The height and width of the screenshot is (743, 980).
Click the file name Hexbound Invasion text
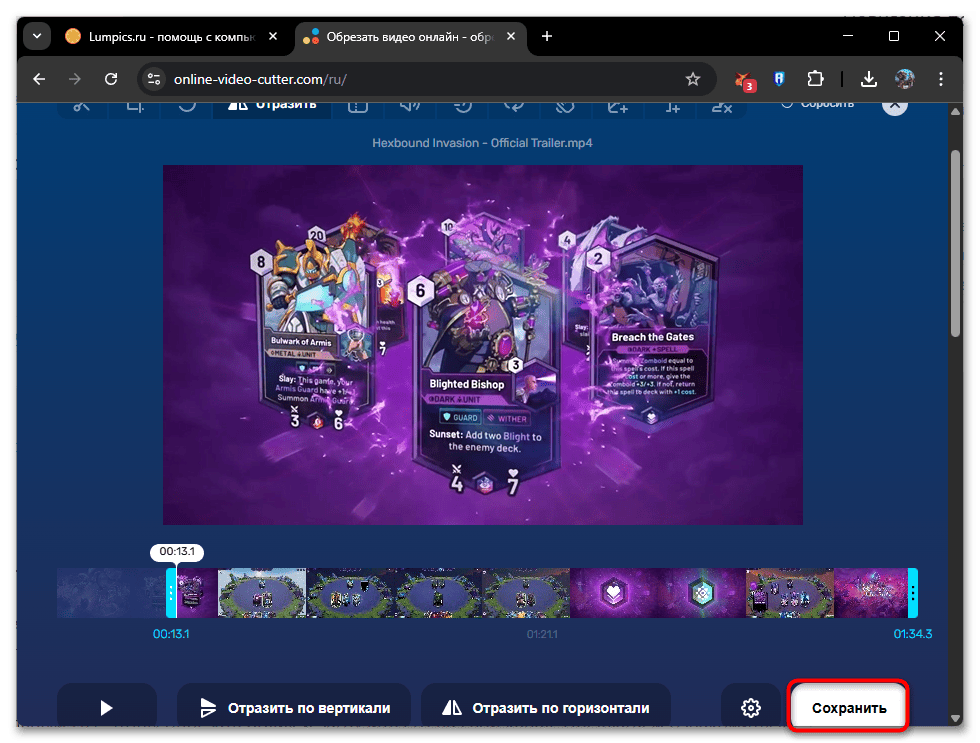pos(482,142)
